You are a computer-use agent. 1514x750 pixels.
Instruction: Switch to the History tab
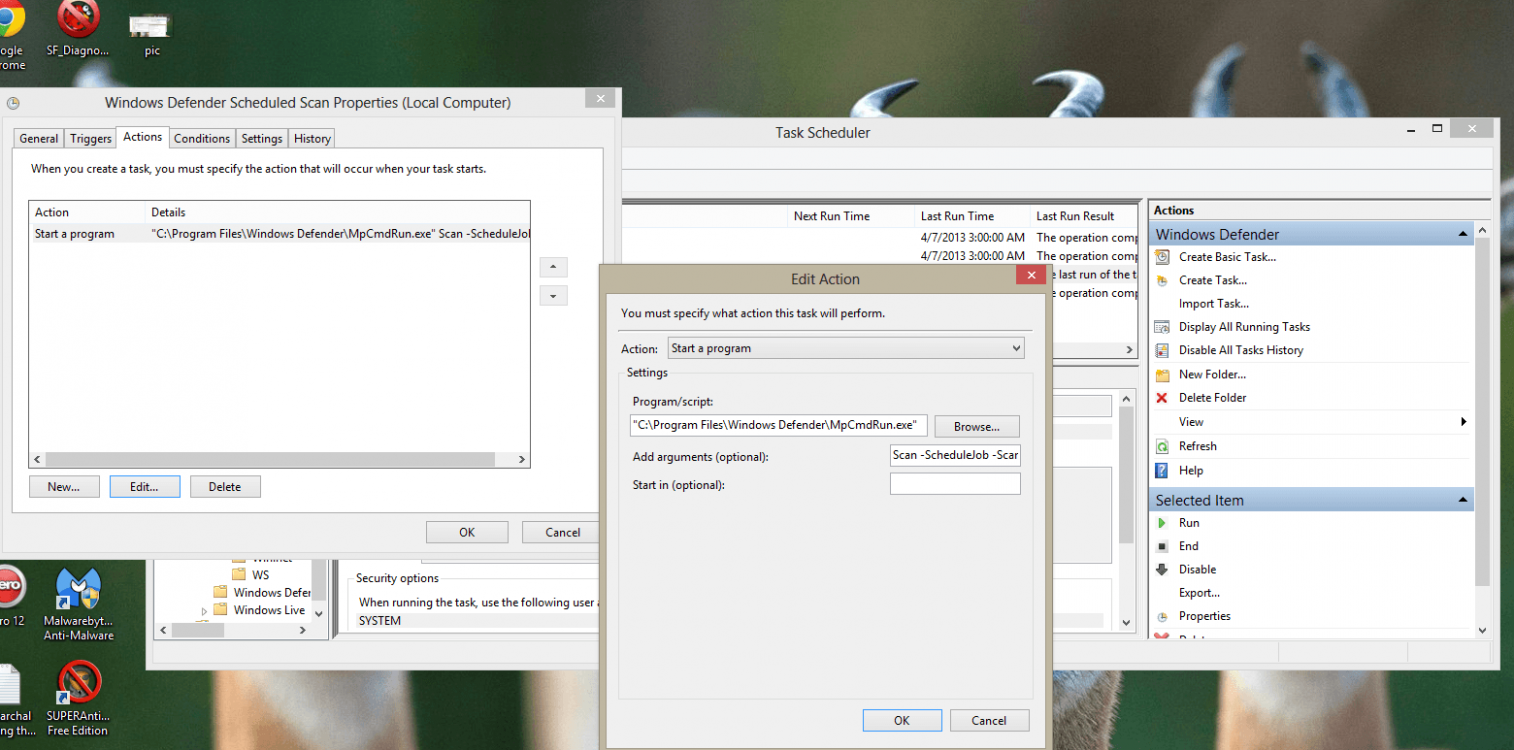tap(312, 139)
